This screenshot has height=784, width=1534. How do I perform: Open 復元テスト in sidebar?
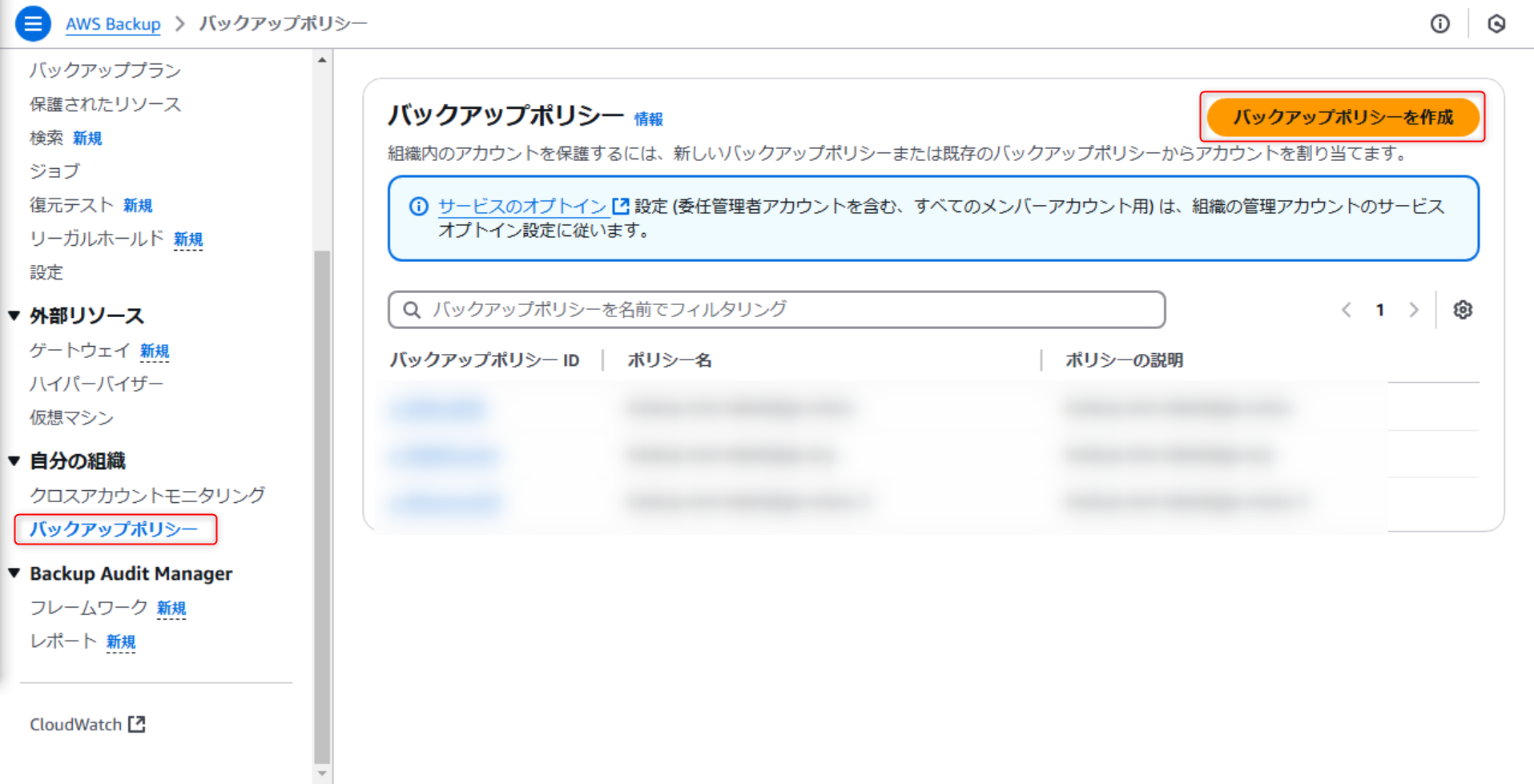pos(71,205)
